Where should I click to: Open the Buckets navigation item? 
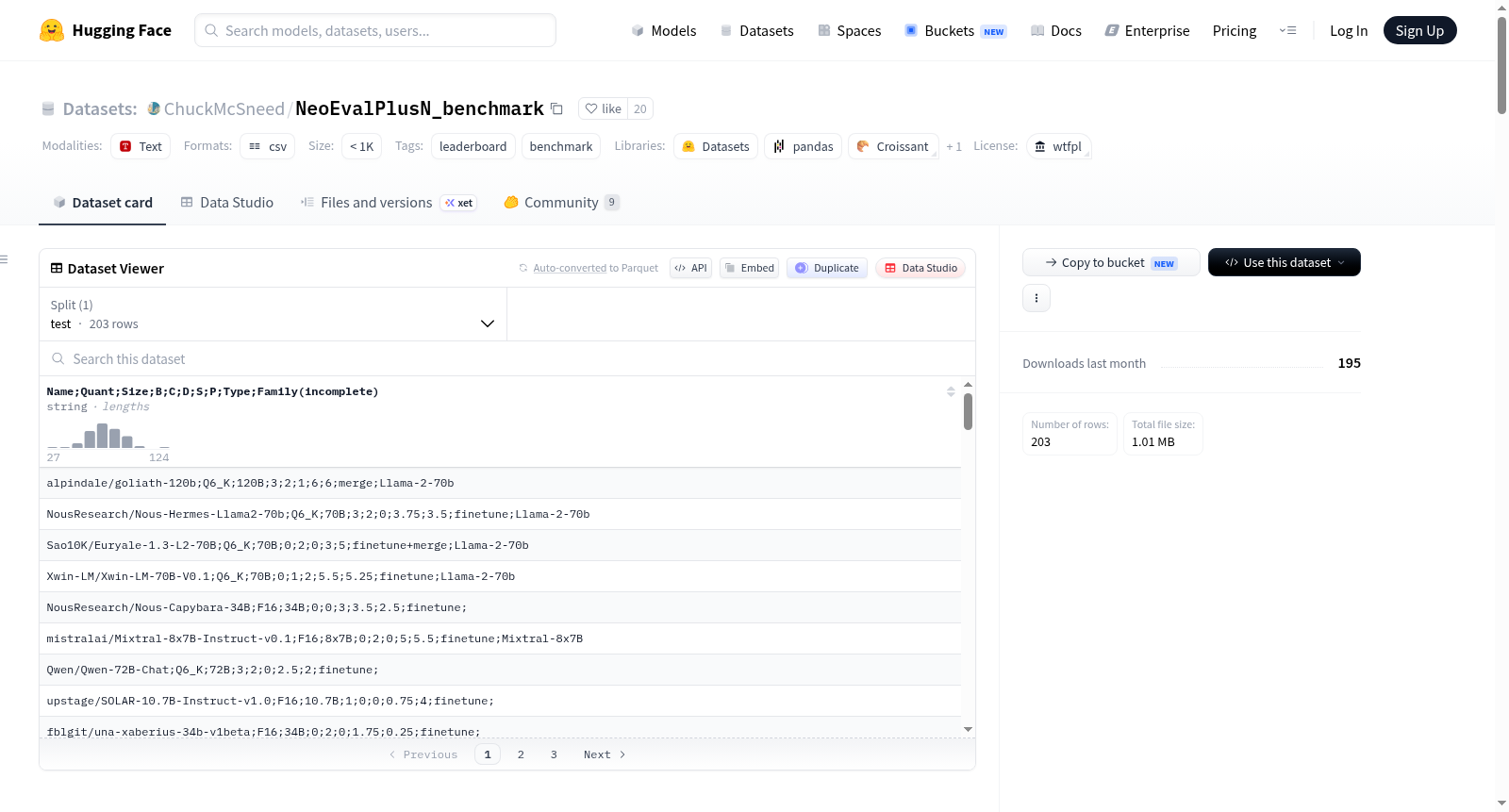[x=955, y=31]
